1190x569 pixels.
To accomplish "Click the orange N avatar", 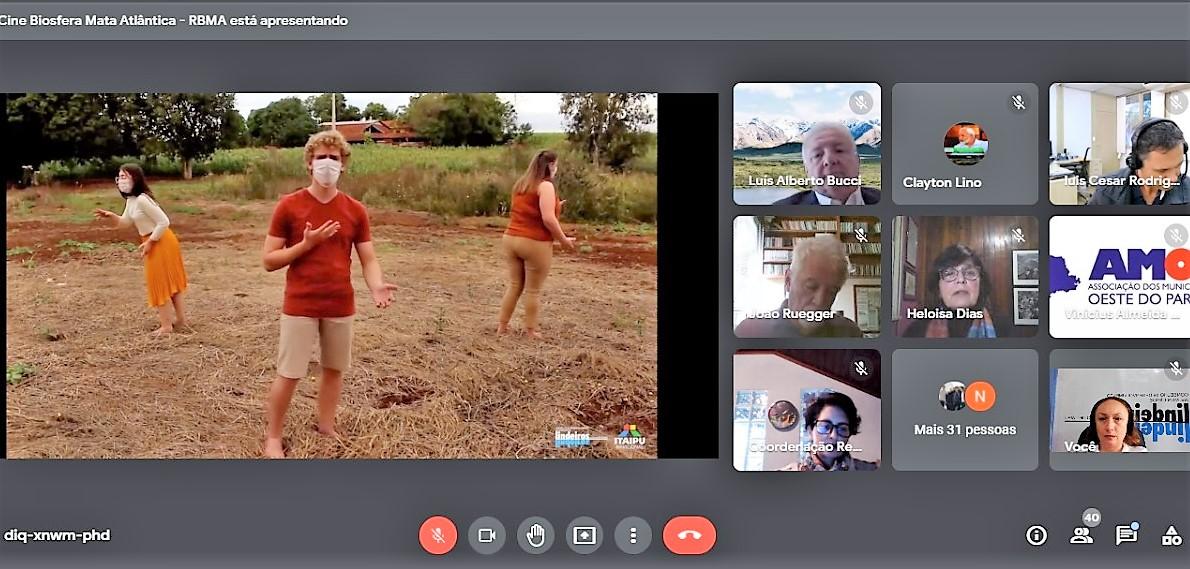I will click(980, 396).
